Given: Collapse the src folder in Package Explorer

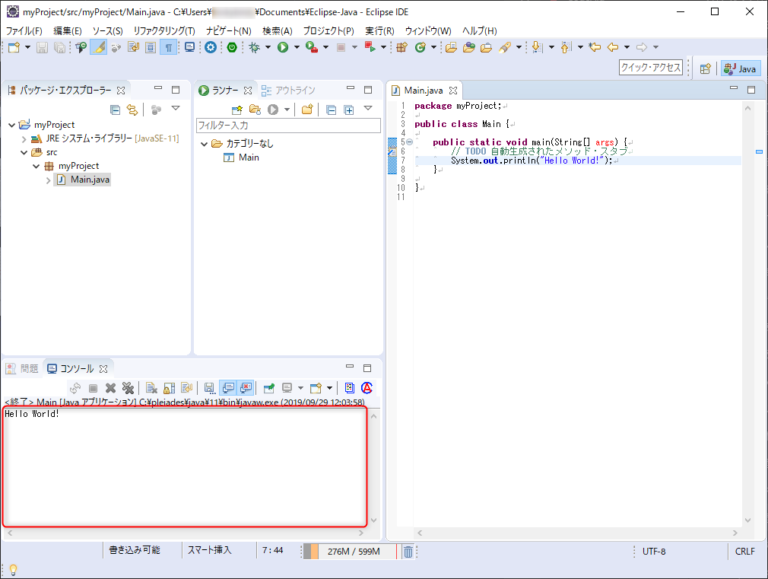Looking at the screenshot, I should coord(23,152).
